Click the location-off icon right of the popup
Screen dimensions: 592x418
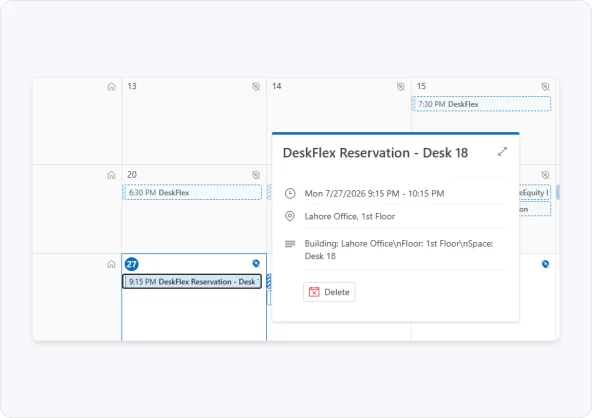[x=545, y=175]
